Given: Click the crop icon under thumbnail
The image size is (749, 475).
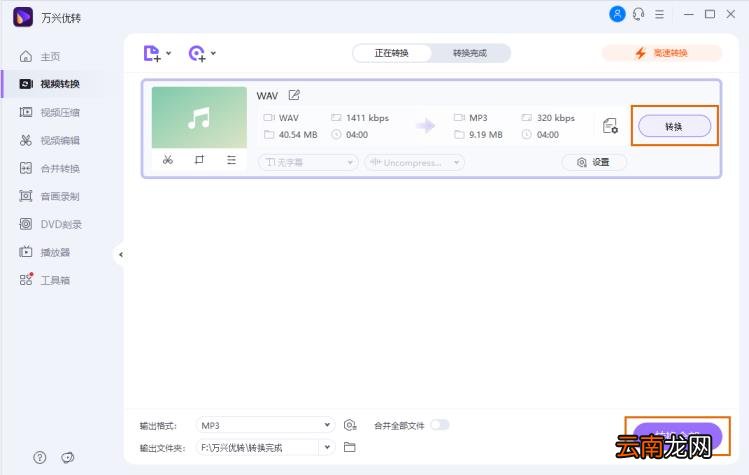Looking at the screenshot, I should (199, 160).
